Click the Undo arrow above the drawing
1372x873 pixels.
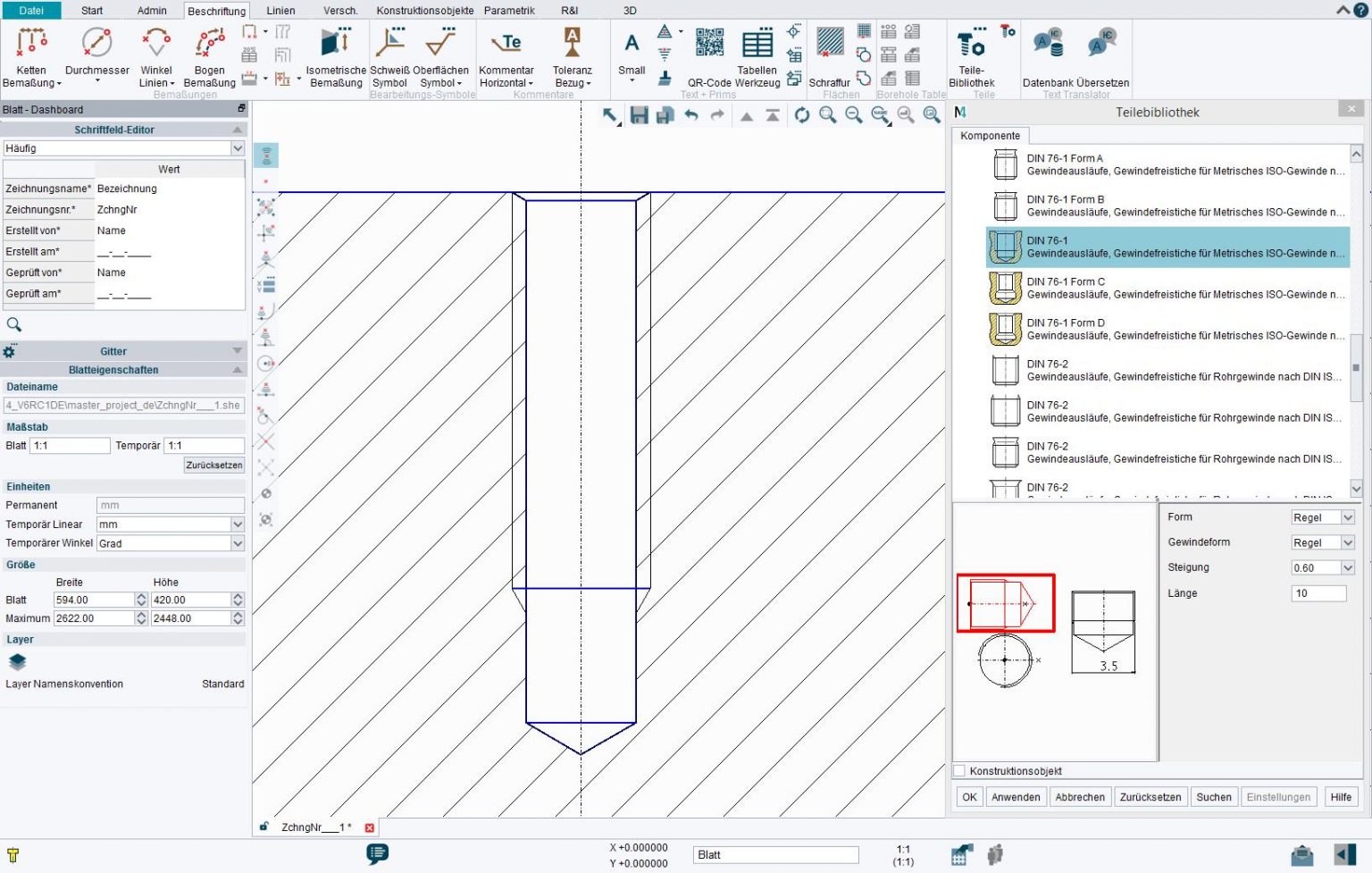[x=690, y=115]
